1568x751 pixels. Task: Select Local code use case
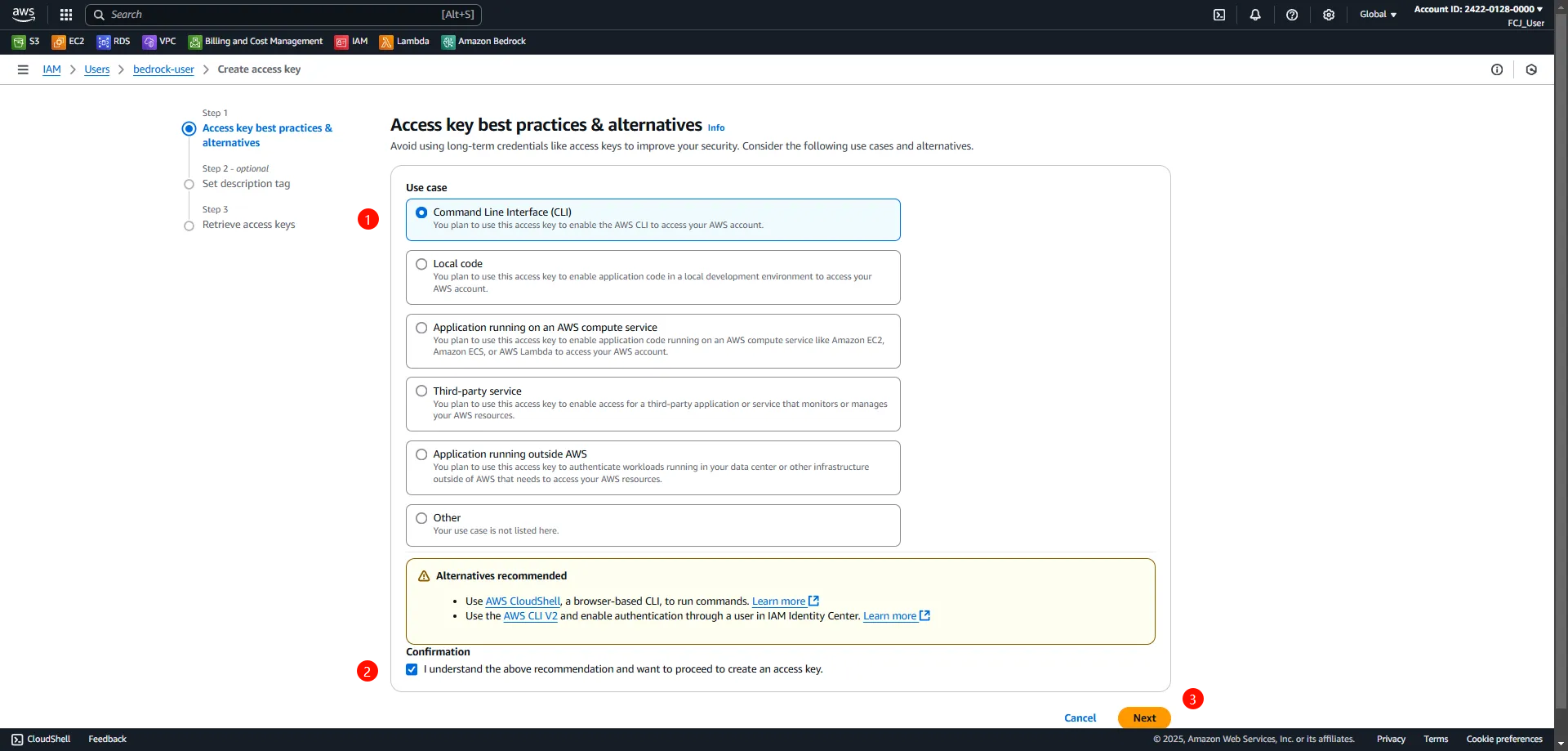coord(653,277)
